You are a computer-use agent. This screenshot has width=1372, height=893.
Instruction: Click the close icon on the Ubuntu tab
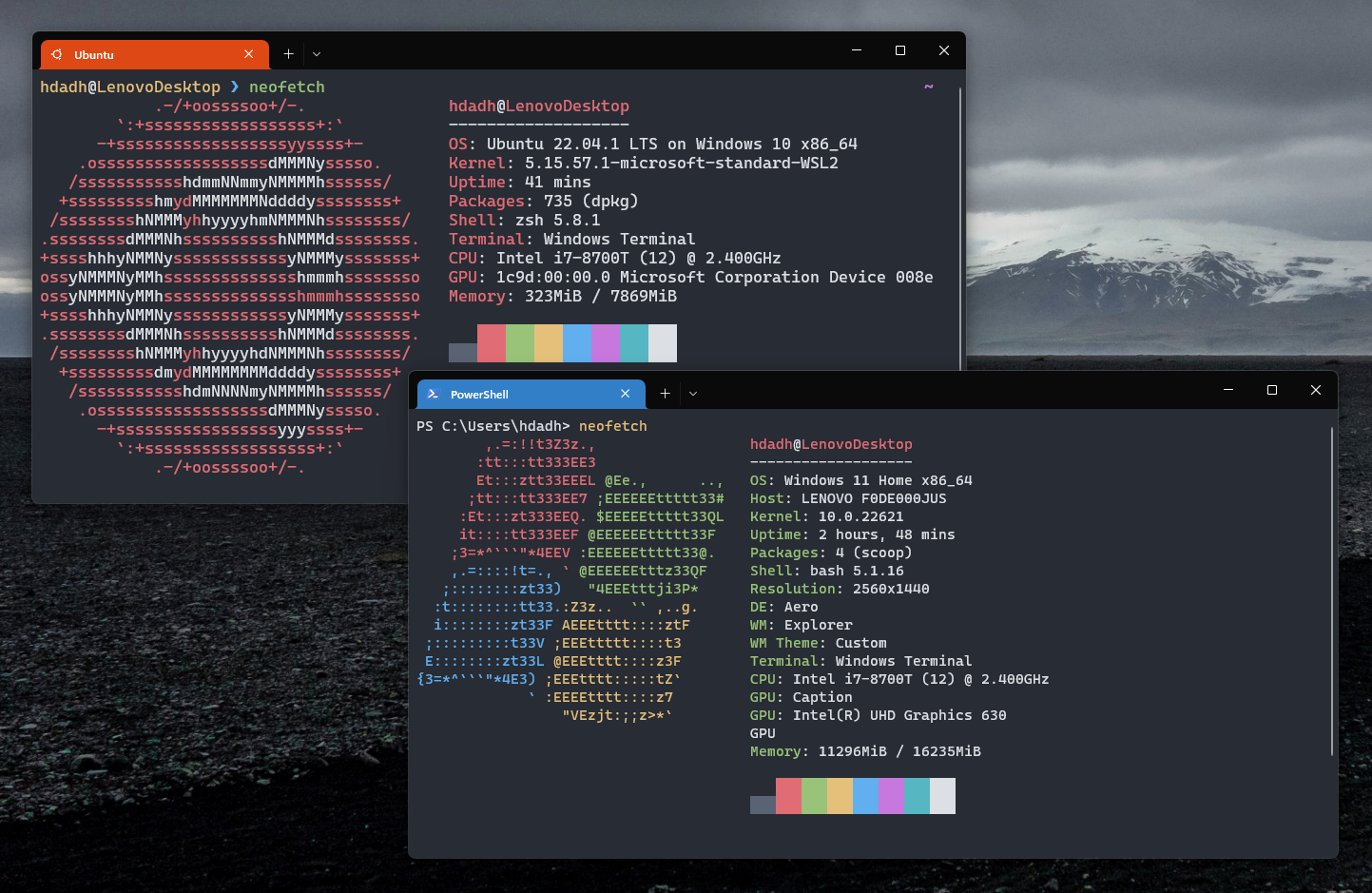tap(248, 54)
